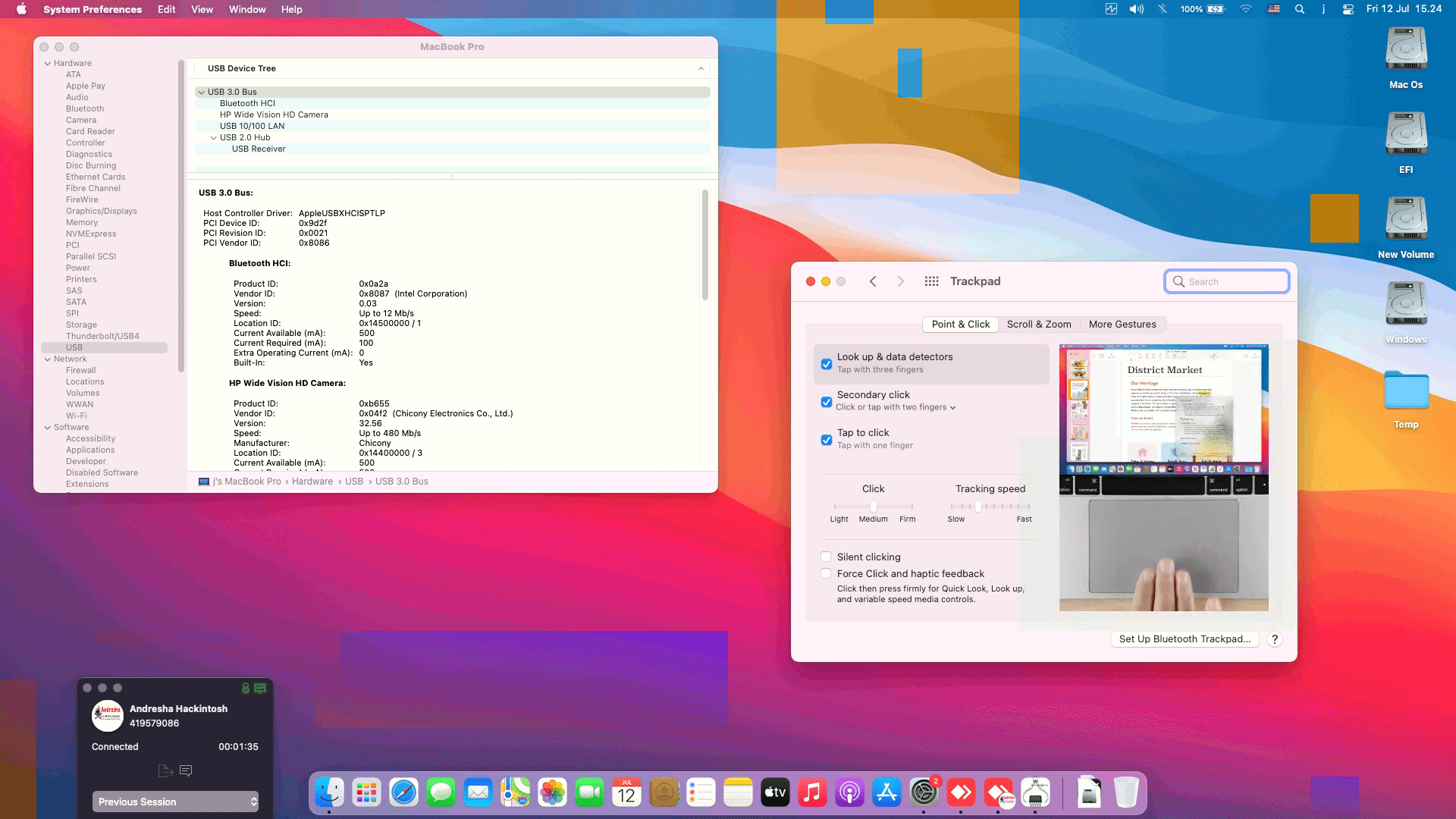Launch Music app from the Dock
The height and width of the screenshot is (819, 1456).
tap(812, 793)
